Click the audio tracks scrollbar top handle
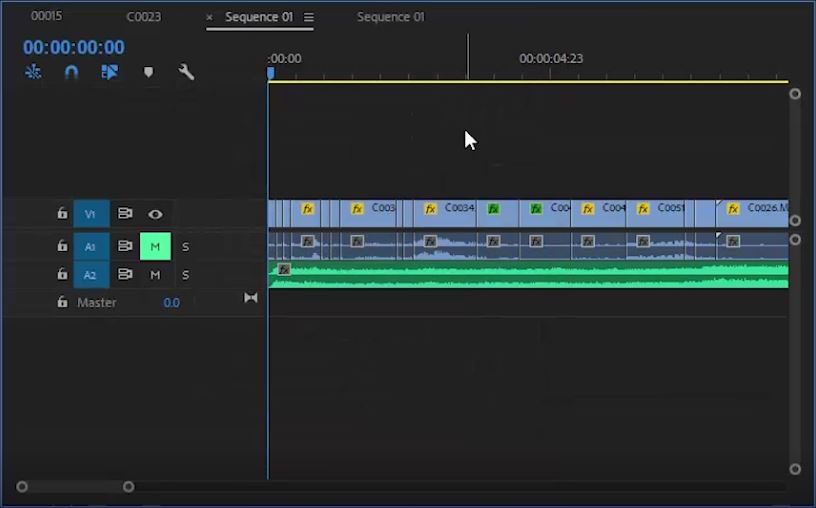 click(x=795, y=240)
